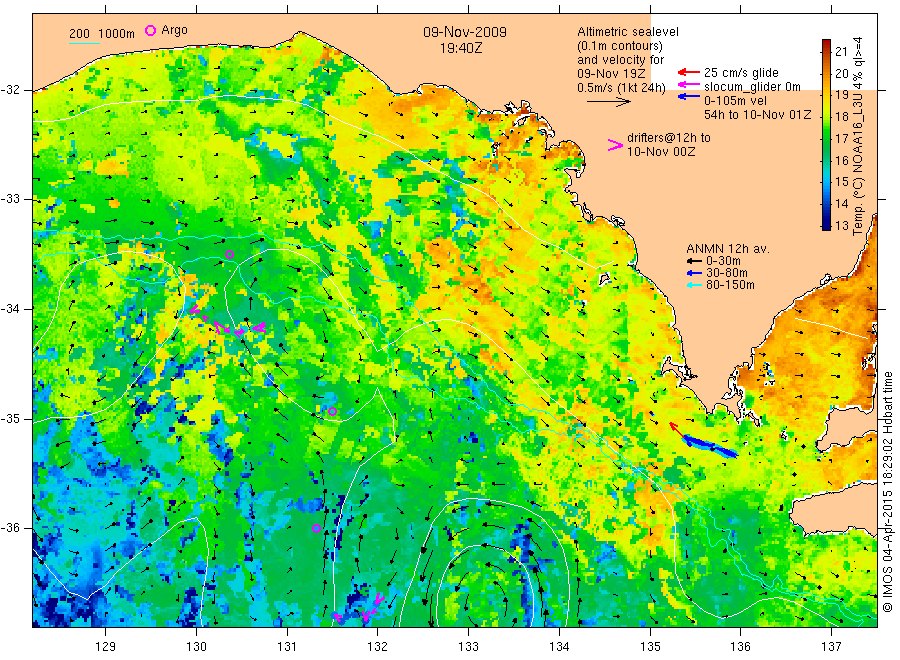Click the longitude label 133
Viewport: 900px width, 660px height.
click(x=468, y=647)
